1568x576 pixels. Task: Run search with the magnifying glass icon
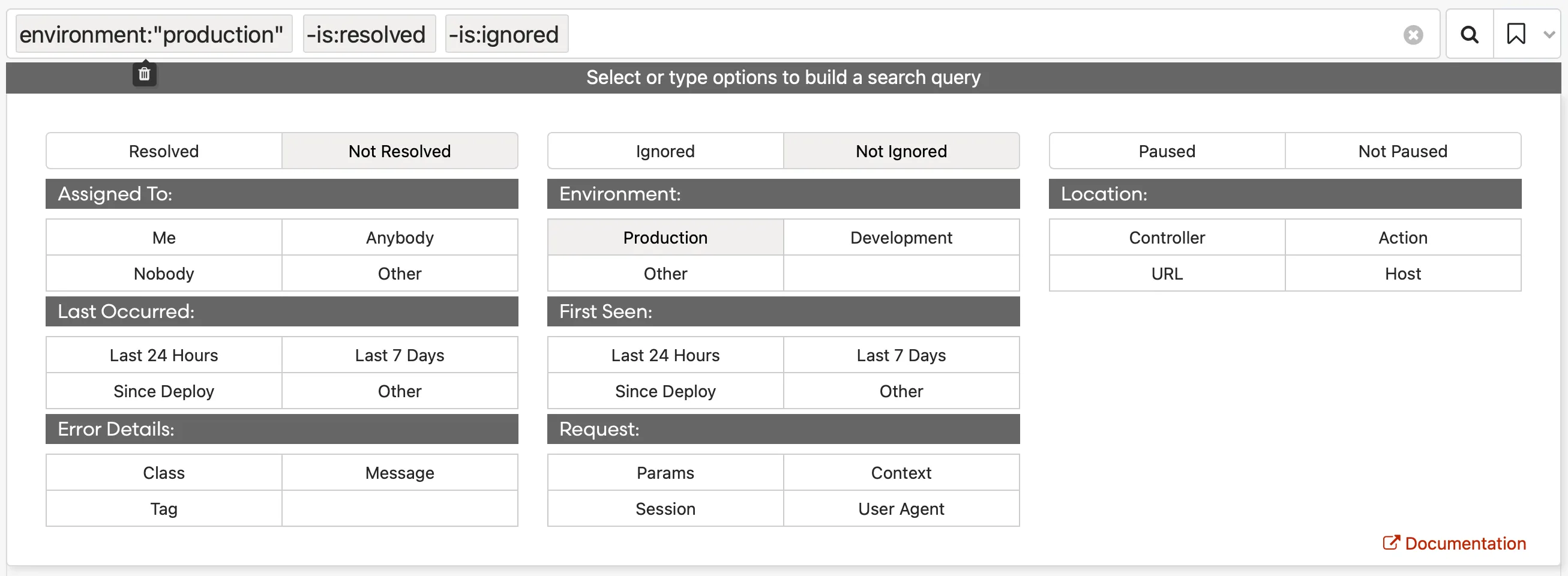tap(1470, 35)
